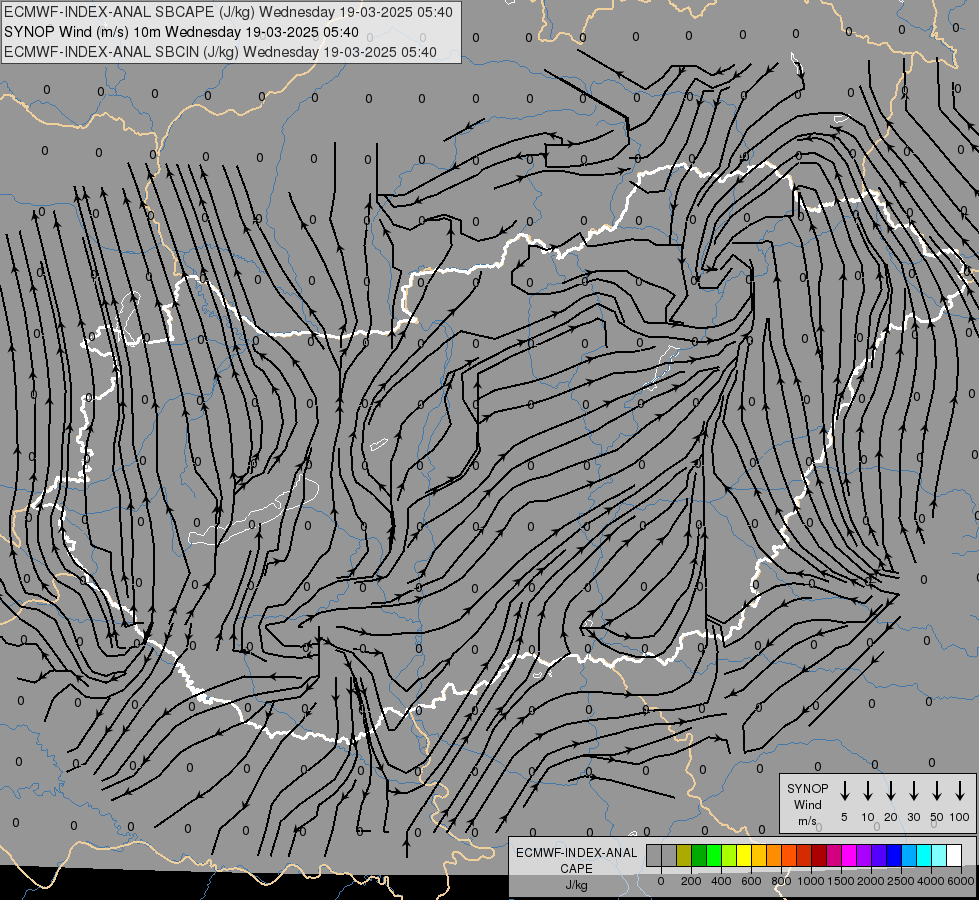Screen dimensions: 979x900
Task: Pick the sky blue CAPE legend swatch
Action: (x=910, y=855)
